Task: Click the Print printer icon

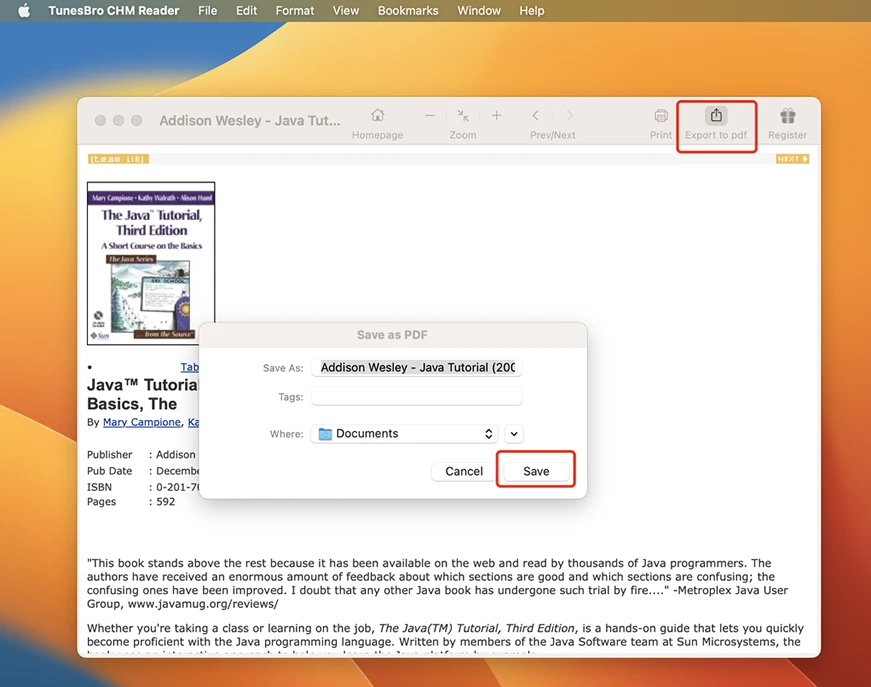Action: click(x=661, y=116)
